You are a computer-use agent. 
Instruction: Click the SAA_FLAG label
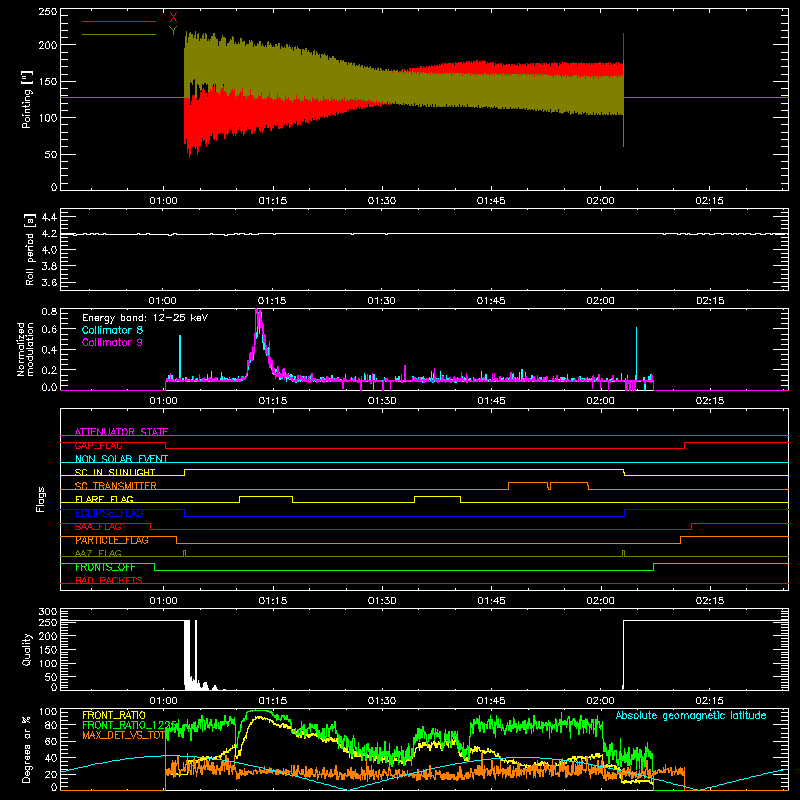[98, 527]
